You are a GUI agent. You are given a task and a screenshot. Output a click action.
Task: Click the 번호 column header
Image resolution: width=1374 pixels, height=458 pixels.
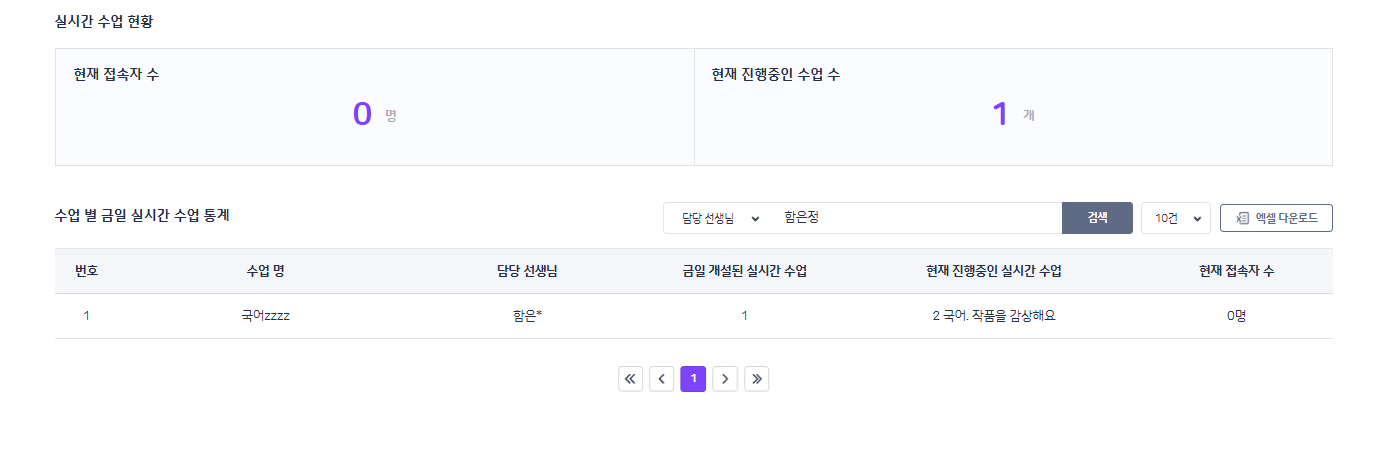point(86,271)
